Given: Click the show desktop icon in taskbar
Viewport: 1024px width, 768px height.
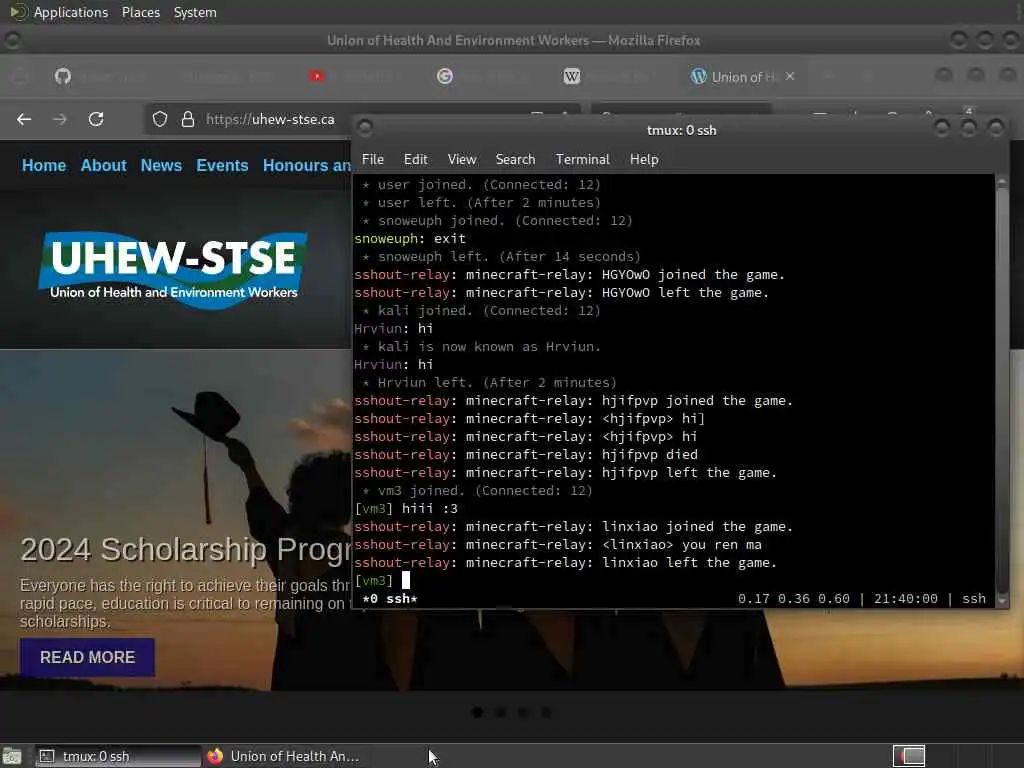Looking at the screenshot, I should pyautogui.click(x=12, y=756).
